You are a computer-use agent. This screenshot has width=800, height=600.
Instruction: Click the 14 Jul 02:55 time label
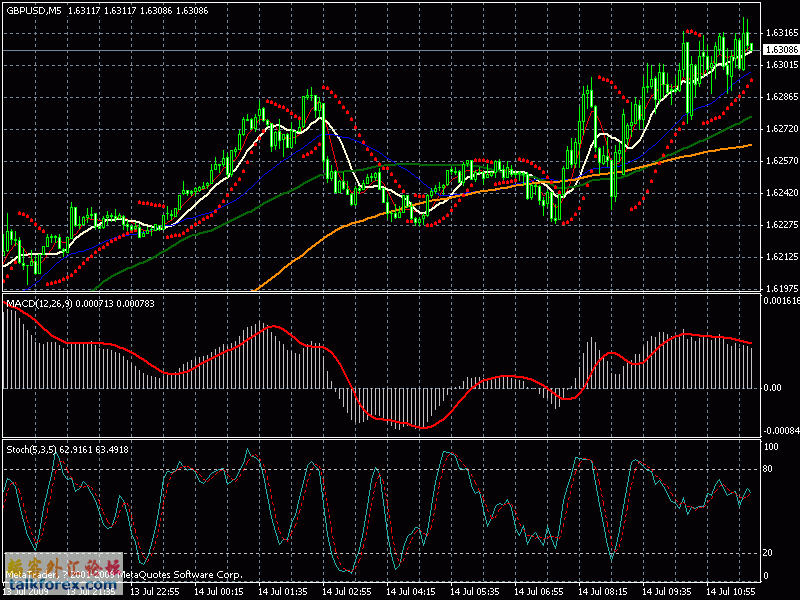(x=347, y=592)
